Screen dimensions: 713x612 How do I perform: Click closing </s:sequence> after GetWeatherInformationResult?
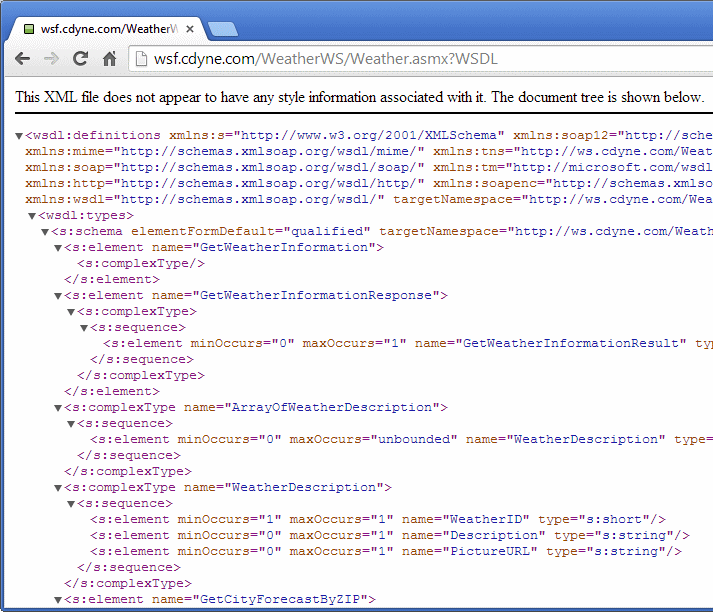(142, 360)
